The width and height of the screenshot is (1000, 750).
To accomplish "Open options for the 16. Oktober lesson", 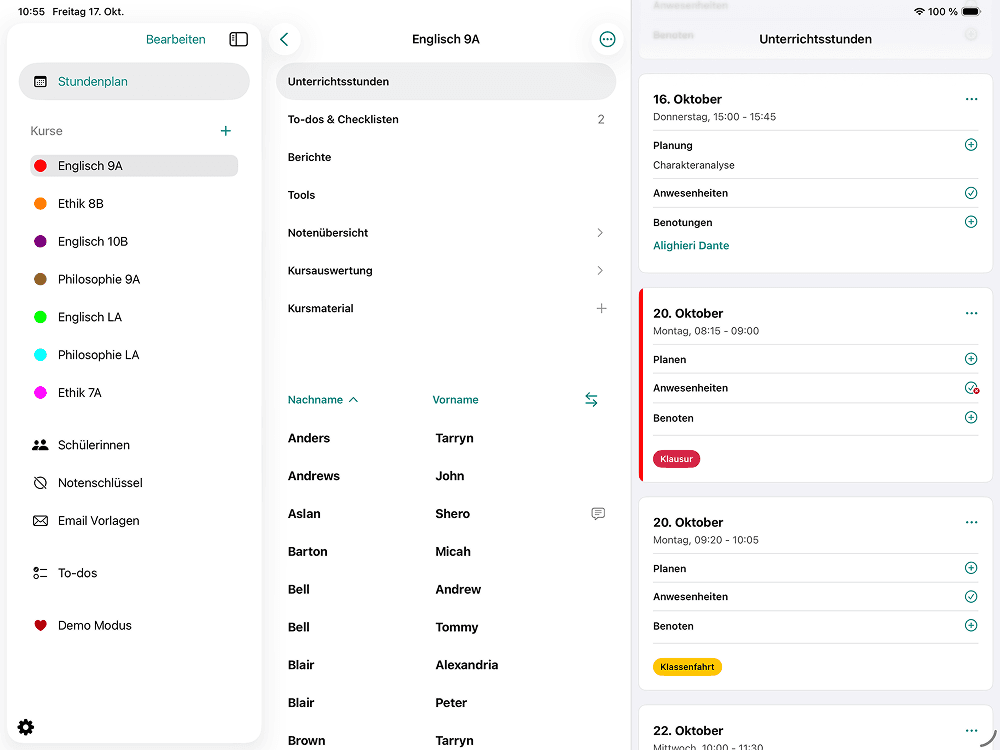I will 971,99.
